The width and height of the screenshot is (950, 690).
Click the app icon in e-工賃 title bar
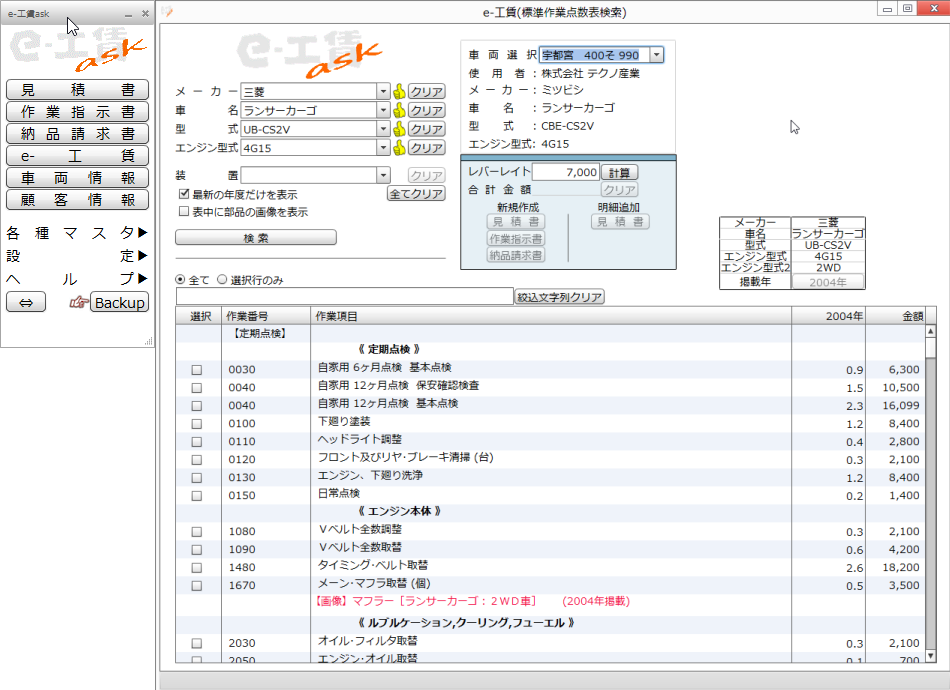167,12
